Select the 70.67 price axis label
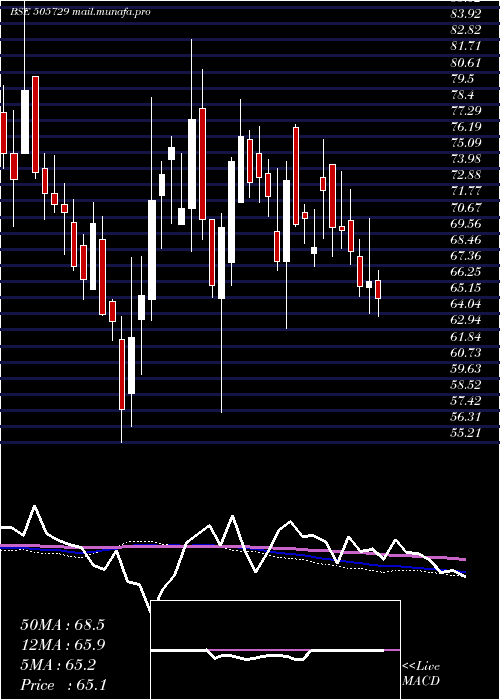Screen dimensions: 500x700 466,207
